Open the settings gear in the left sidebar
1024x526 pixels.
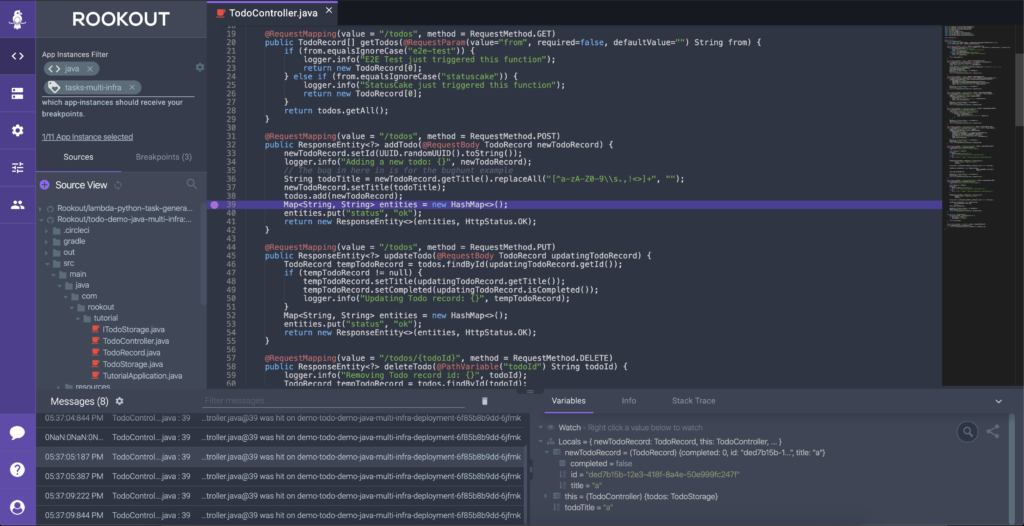18,130
